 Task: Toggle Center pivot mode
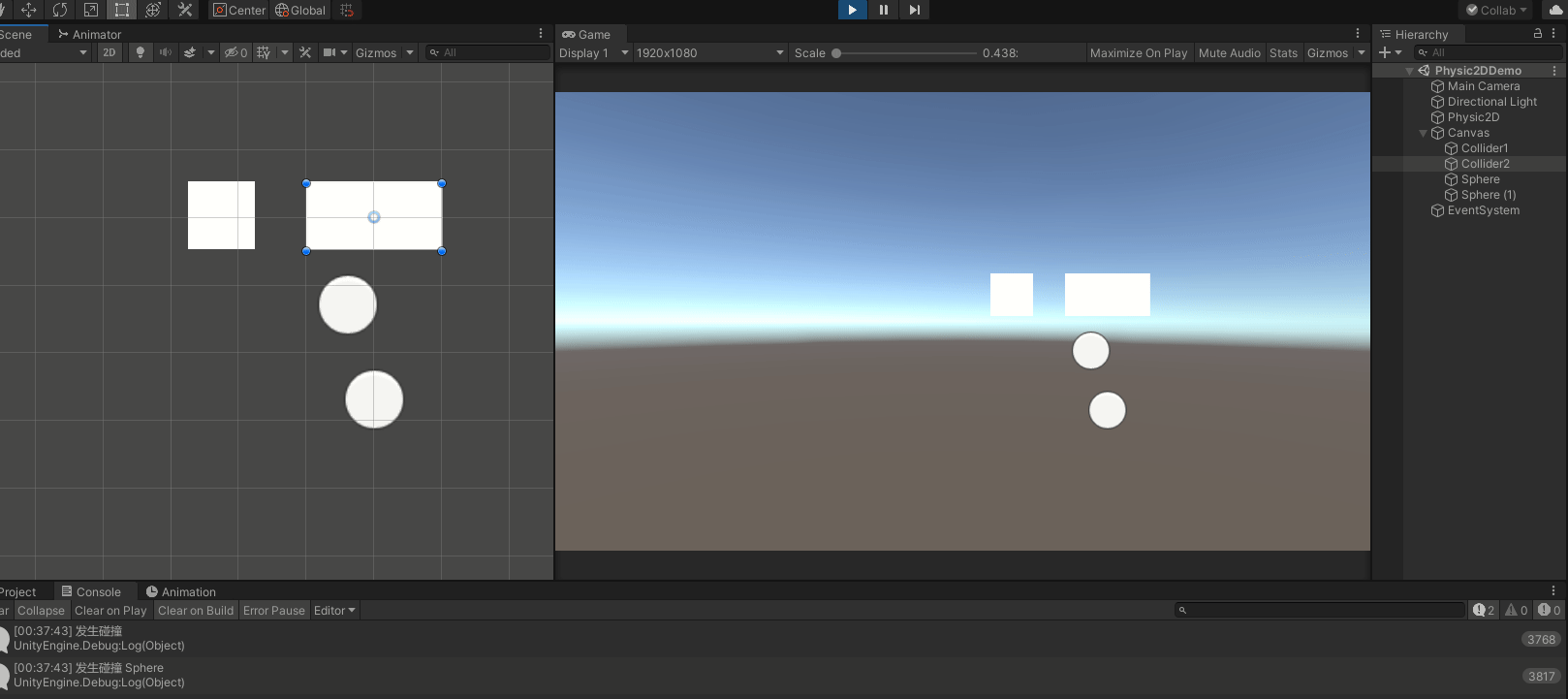(x=239, y=10)
